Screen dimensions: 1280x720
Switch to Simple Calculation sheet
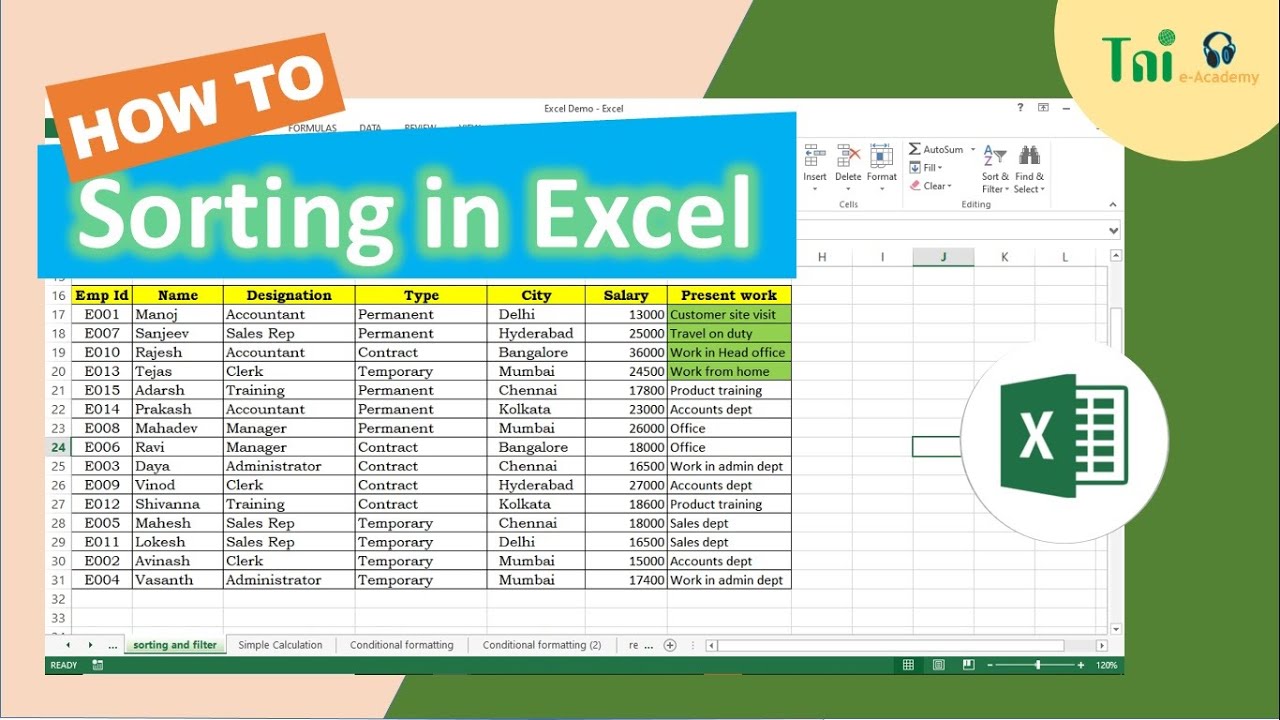[280, 645]
